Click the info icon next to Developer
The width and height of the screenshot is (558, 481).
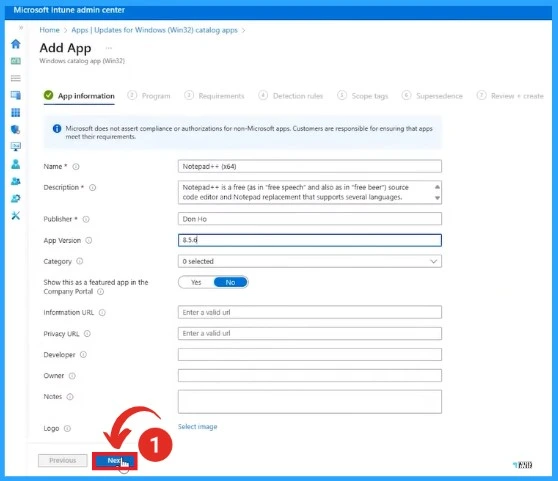pos(83,355)
